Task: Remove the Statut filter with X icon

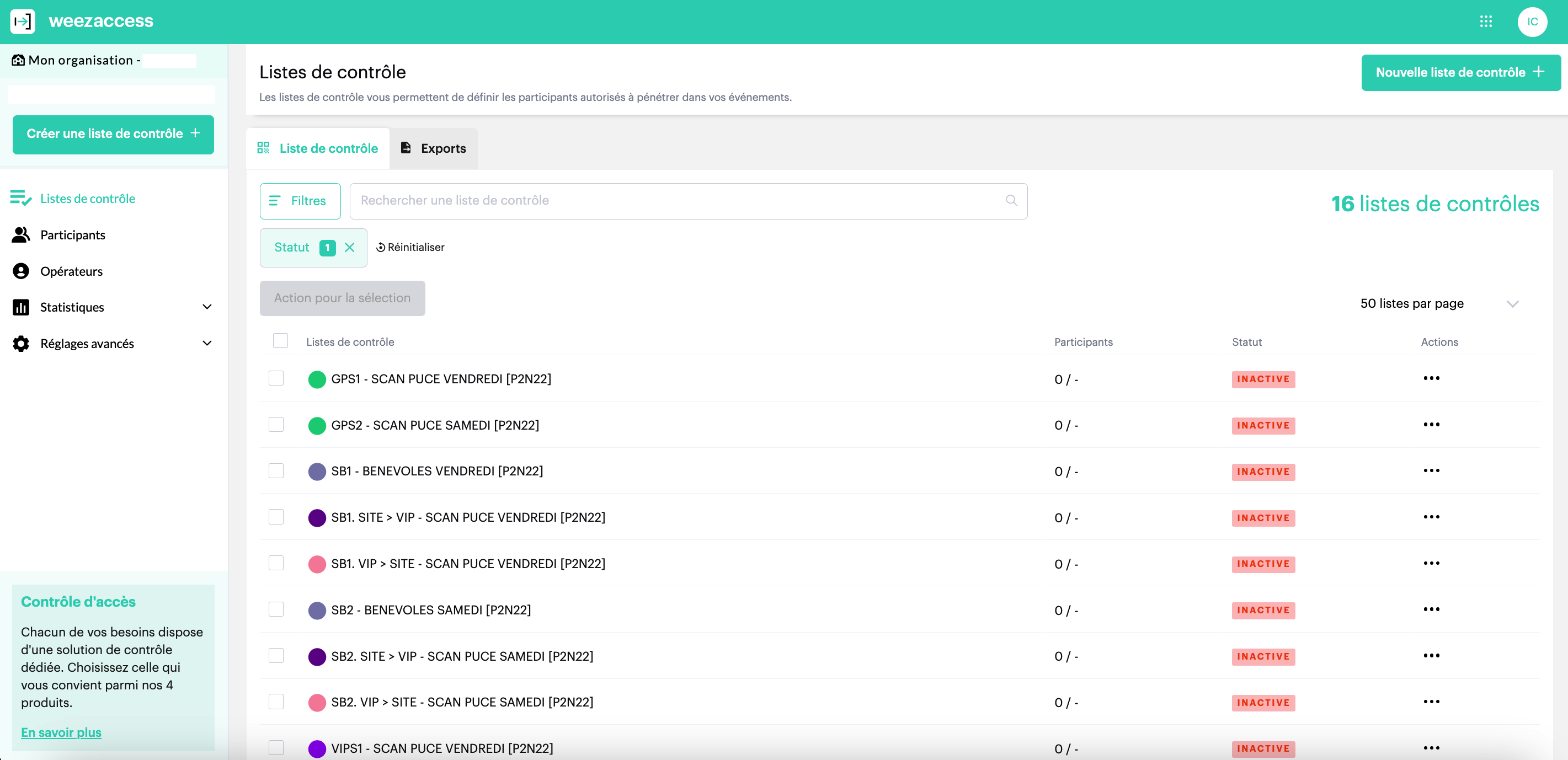Action: pos(349,248)
